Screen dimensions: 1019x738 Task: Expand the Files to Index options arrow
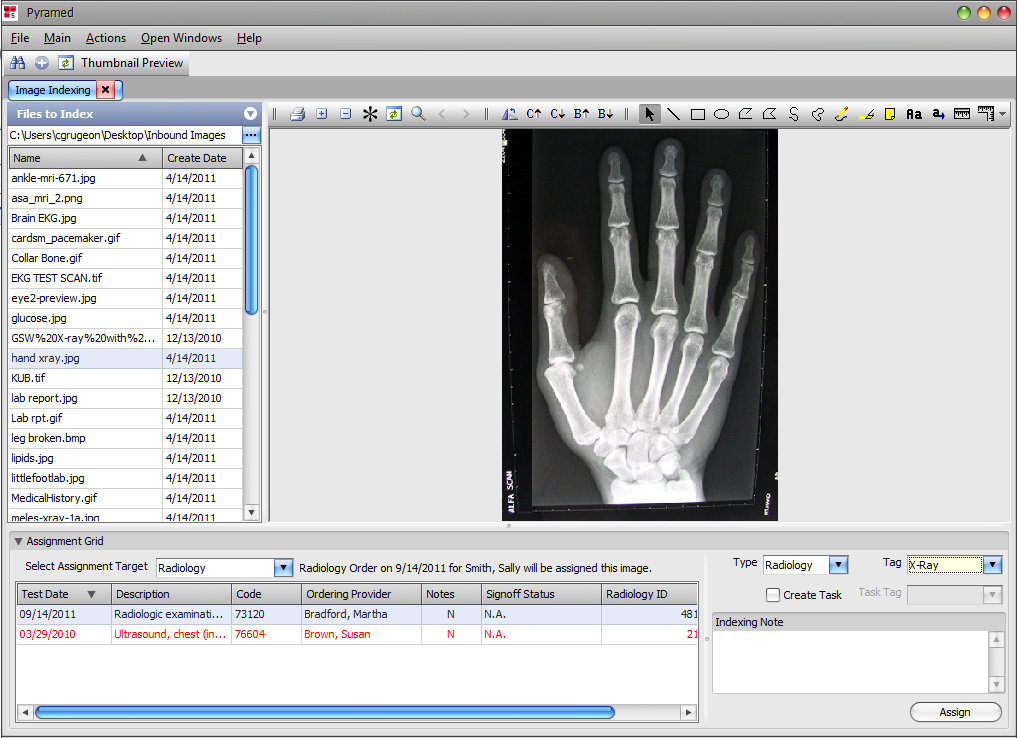[250, 114]
